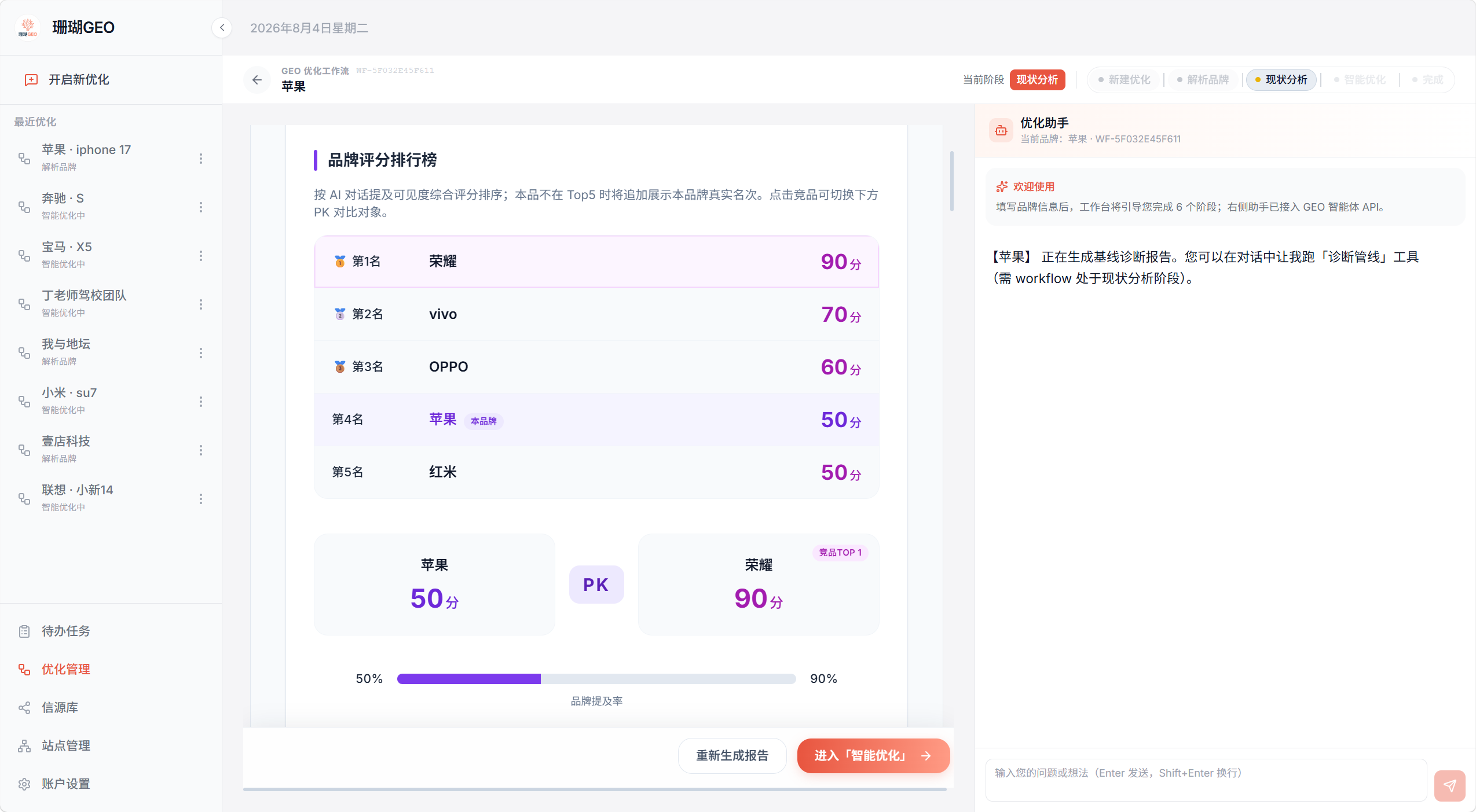Click 进入「智能优化」 button
The height and width of the screenshot is (812, 1476).
pos(873,756)
